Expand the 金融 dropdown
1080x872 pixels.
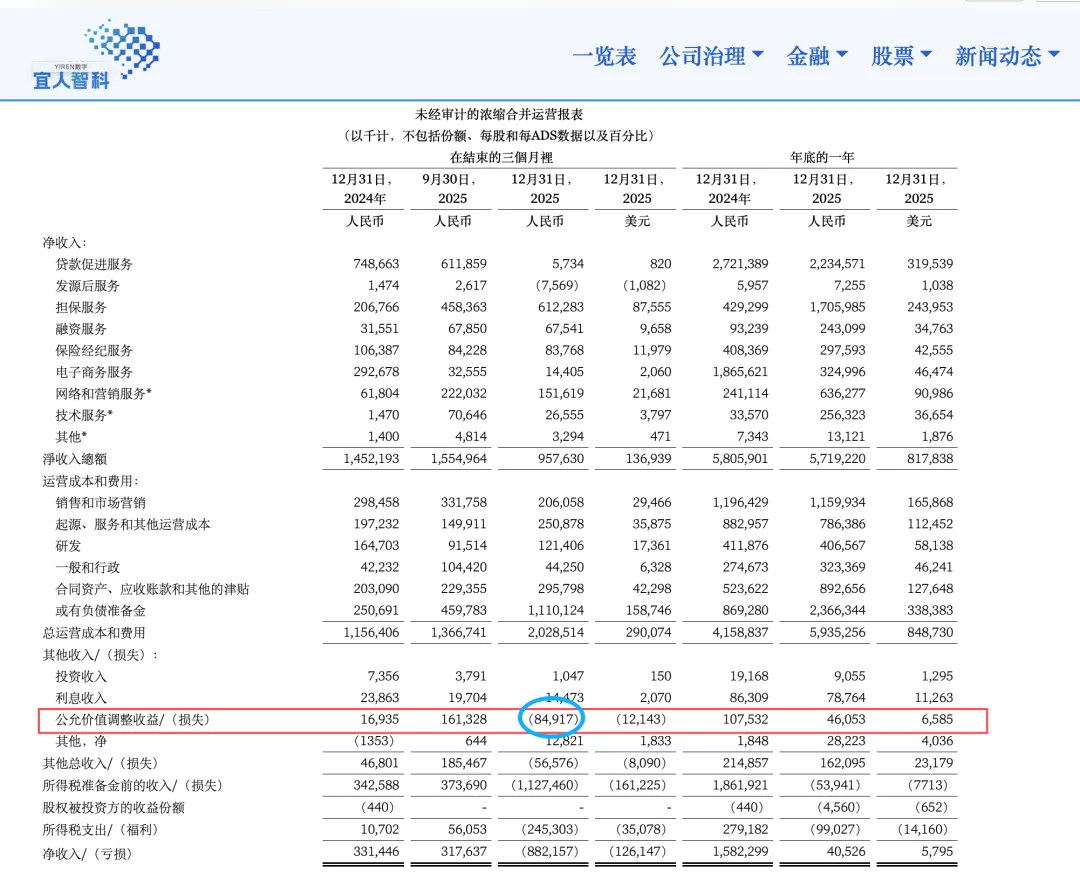pos(842,57)
